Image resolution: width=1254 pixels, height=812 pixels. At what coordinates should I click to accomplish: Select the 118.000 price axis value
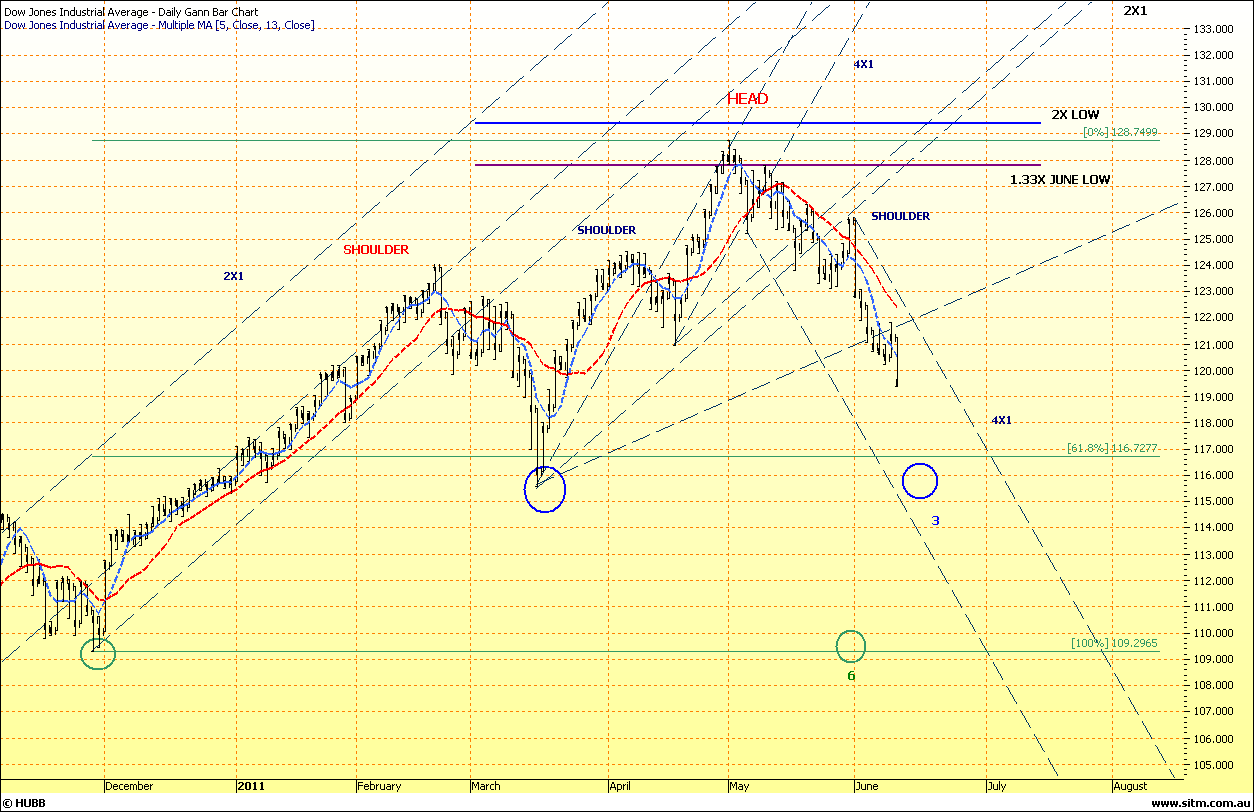coord(1211,423)
